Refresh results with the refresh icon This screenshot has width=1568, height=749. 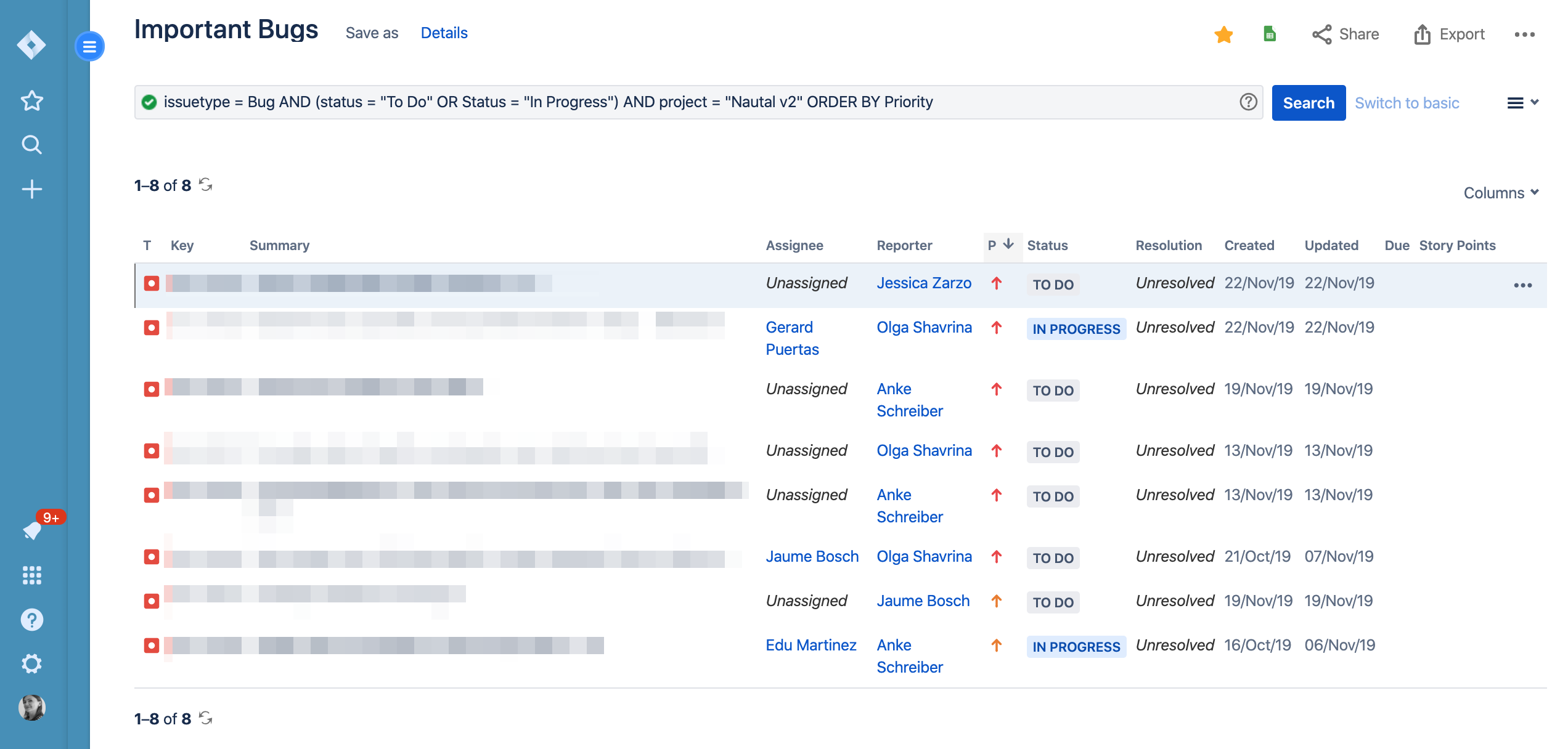point(206,184)
